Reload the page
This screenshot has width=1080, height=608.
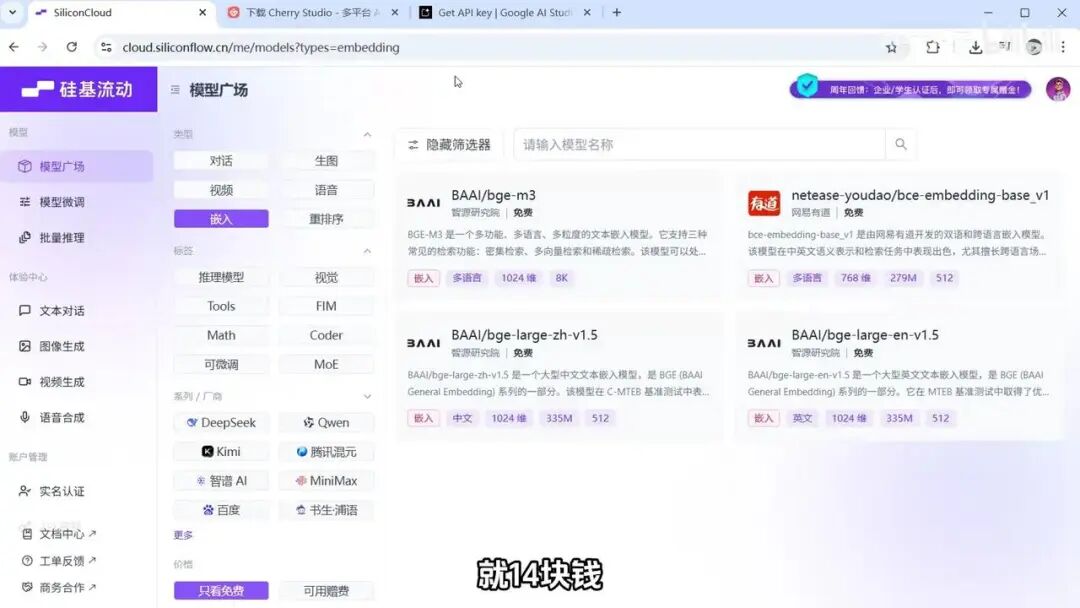(72, 47)
